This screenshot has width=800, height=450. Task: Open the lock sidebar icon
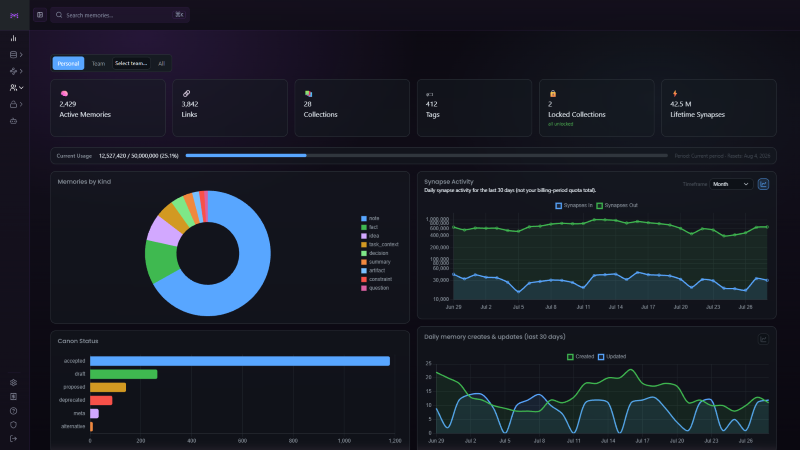[13, 104]
